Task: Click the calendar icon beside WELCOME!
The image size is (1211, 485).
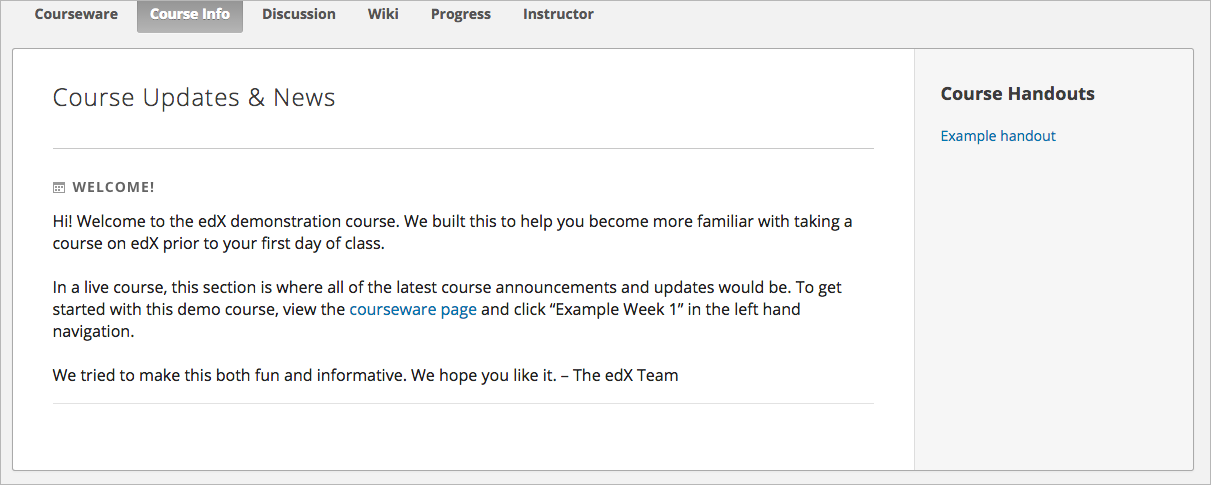Action: (x=59, y=187)
